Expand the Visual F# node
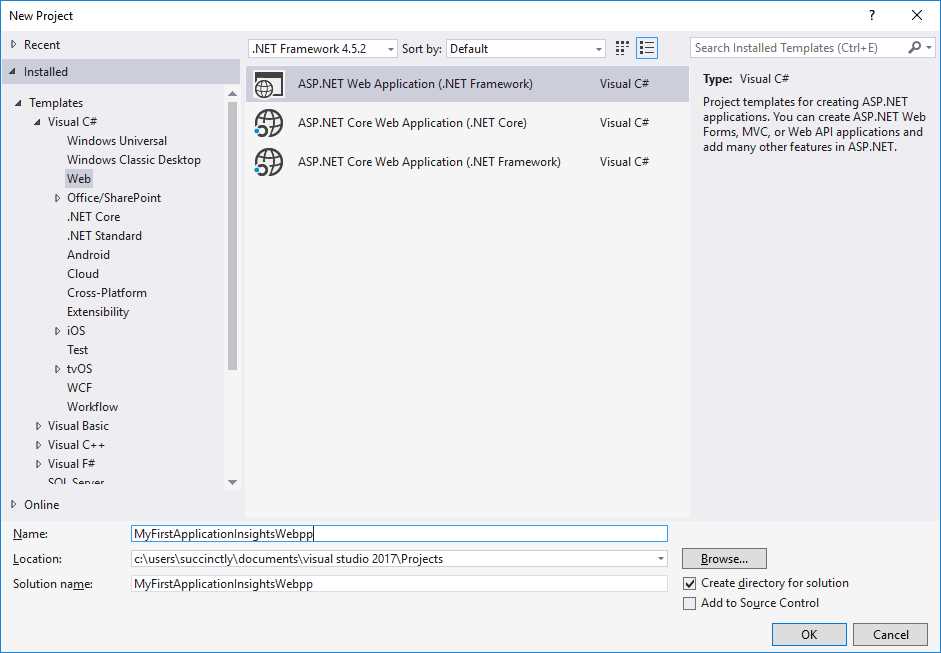 (x=38, y=464)
